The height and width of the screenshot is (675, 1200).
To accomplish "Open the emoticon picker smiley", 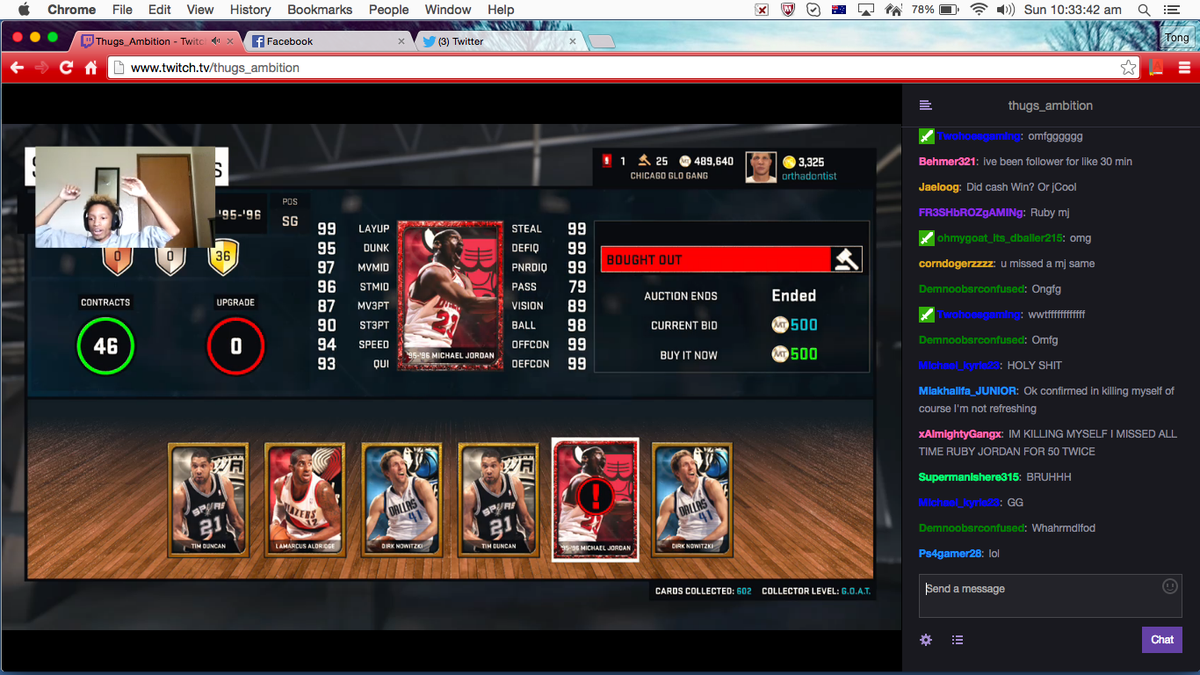I will pyautogui.click(x=1170, y=586).
